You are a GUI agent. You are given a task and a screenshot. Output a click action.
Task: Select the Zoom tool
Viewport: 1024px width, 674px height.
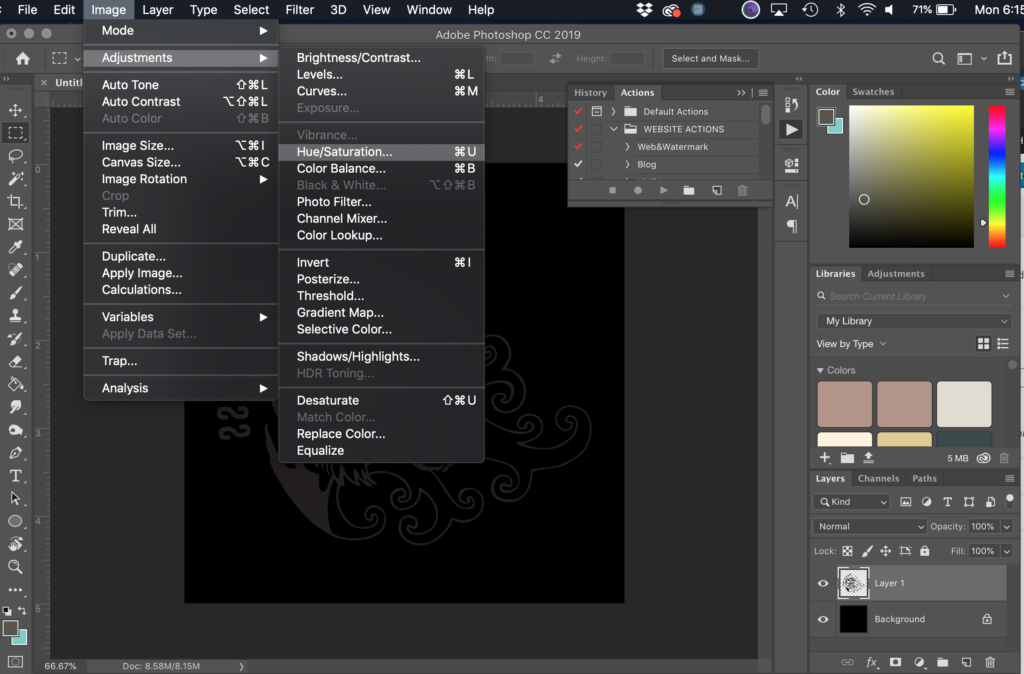coord(16,567)
